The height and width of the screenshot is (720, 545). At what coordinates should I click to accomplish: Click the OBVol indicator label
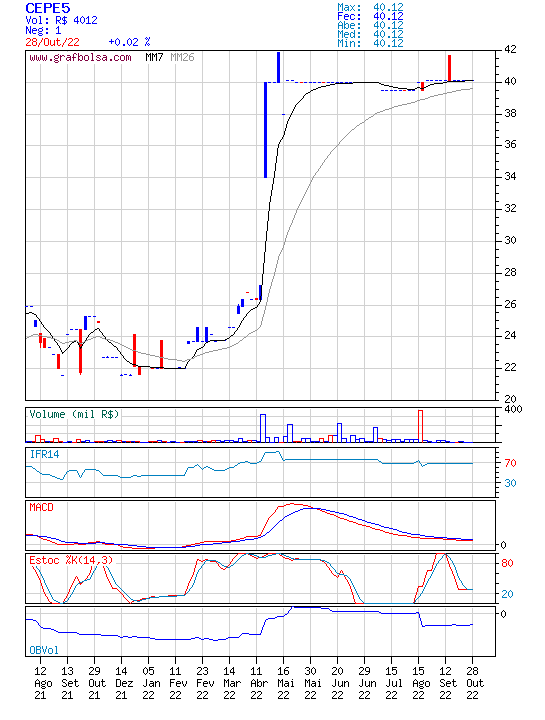tap(44, 650)
